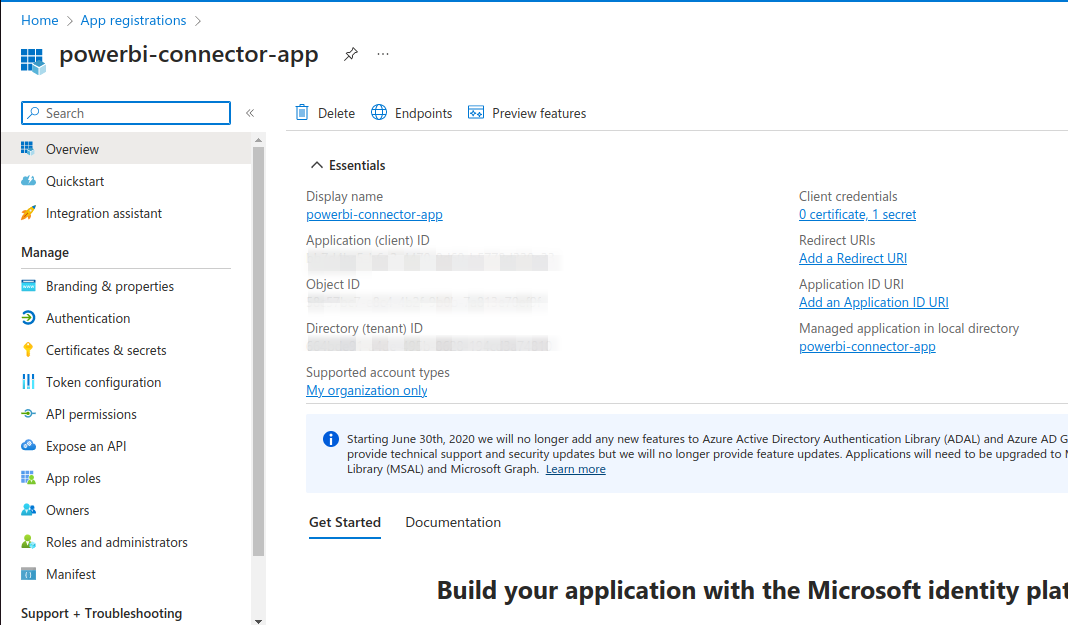Click Delete button label in toolbar

point(336,113)
